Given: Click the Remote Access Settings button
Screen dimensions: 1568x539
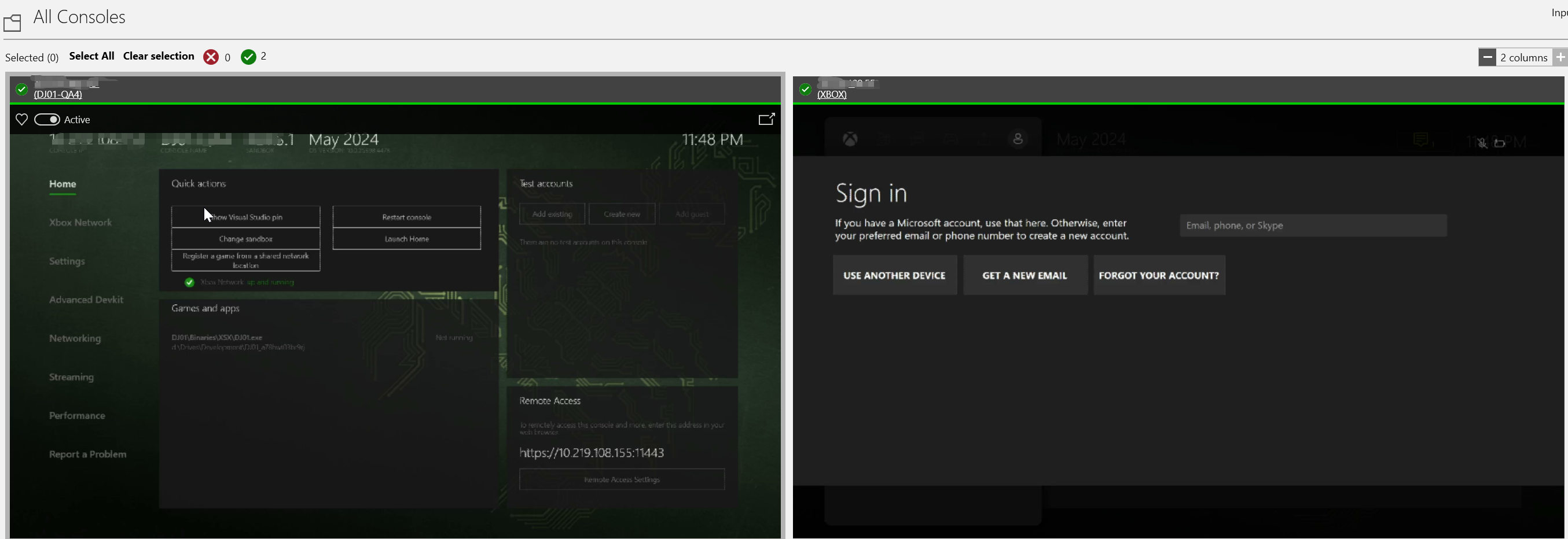Looking at the screenshot, I should 622,480.
